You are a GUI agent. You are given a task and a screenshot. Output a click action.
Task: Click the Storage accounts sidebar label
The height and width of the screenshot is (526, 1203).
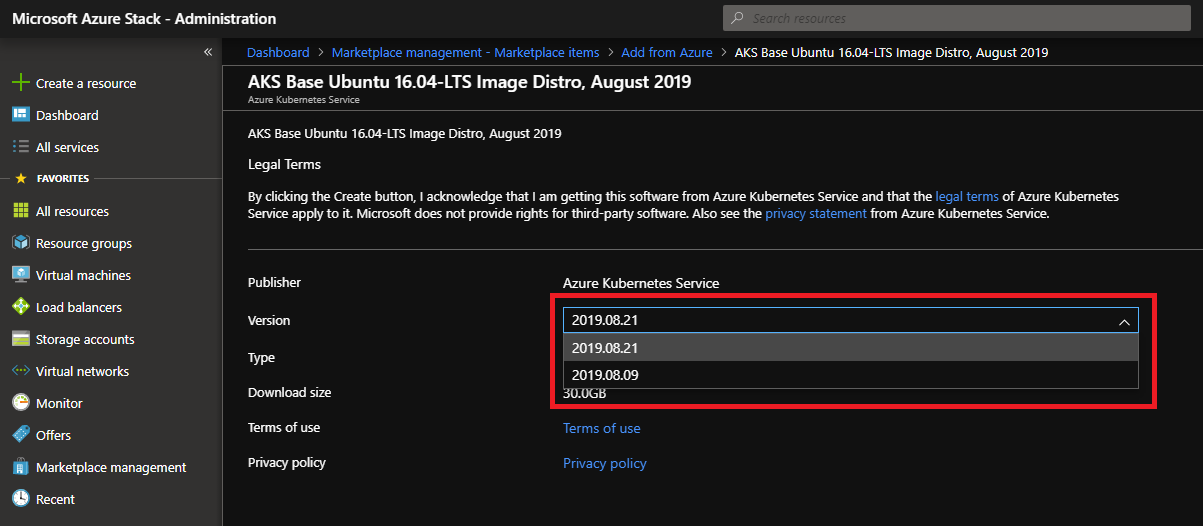pyautogui.click(x=85, y=339)
